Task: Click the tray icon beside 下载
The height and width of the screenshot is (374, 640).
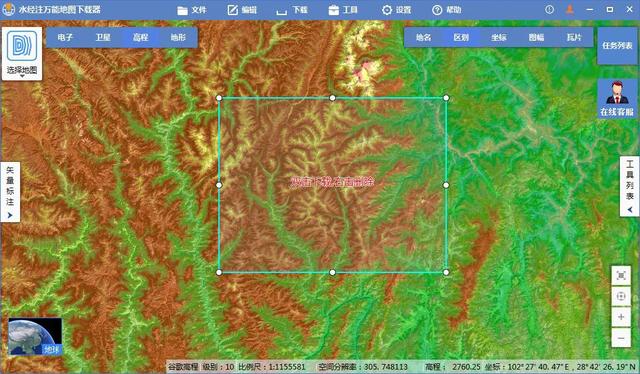Action: click(282, 11)
